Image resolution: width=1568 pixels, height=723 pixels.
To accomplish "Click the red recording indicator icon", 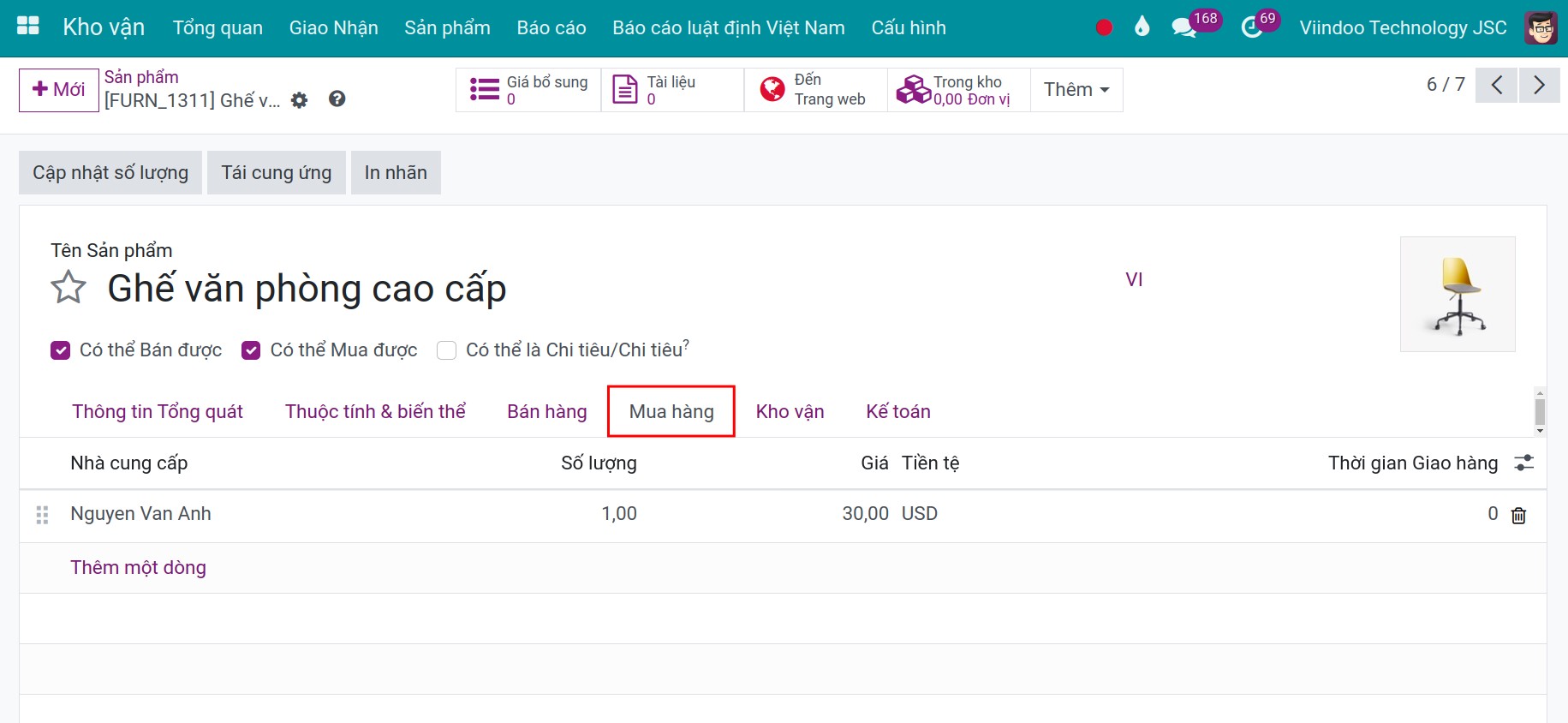I will coord(1104,27).
